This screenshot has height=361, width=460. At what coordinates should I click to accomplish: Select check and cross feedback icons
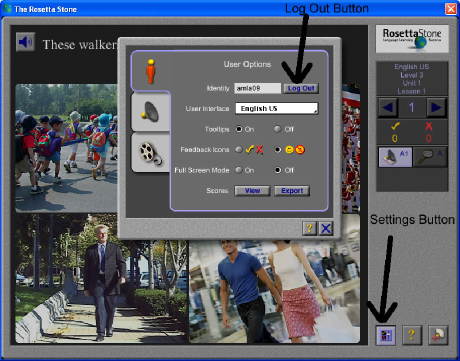click(239, 150)
